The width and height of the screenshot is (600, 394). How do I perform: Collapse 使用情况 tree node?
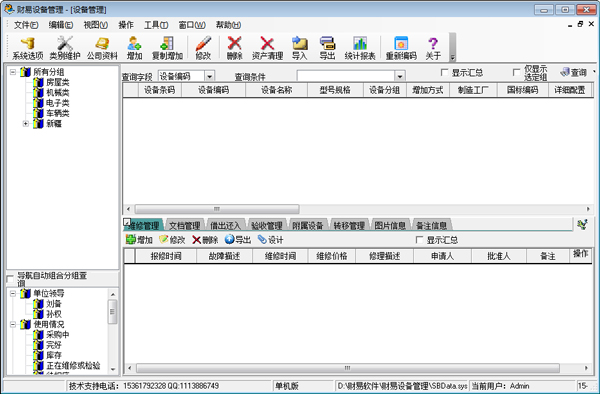[13, 324]
